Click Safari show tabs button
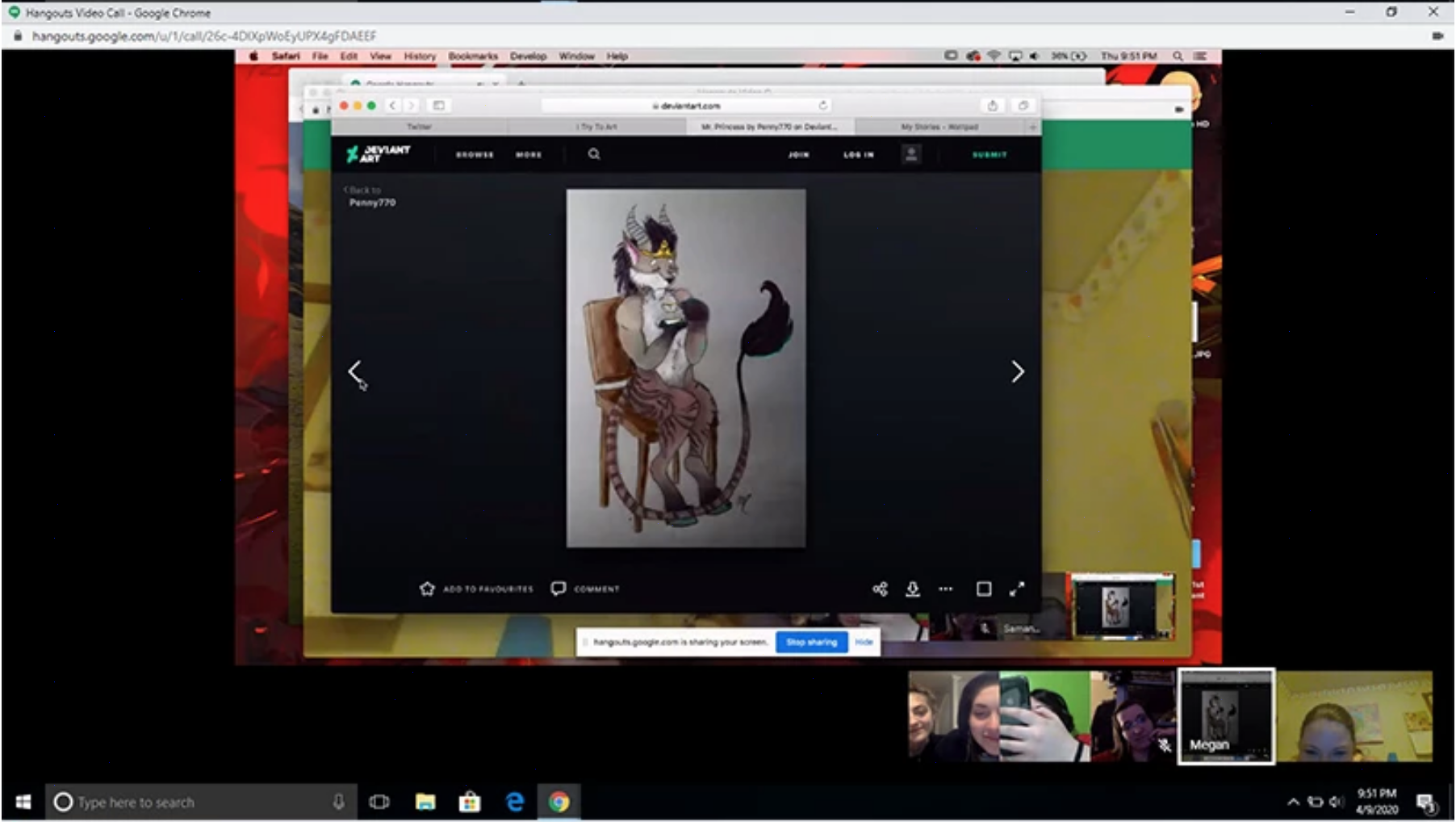This screenshot has height=822, width=1456. pos(1023,105)
